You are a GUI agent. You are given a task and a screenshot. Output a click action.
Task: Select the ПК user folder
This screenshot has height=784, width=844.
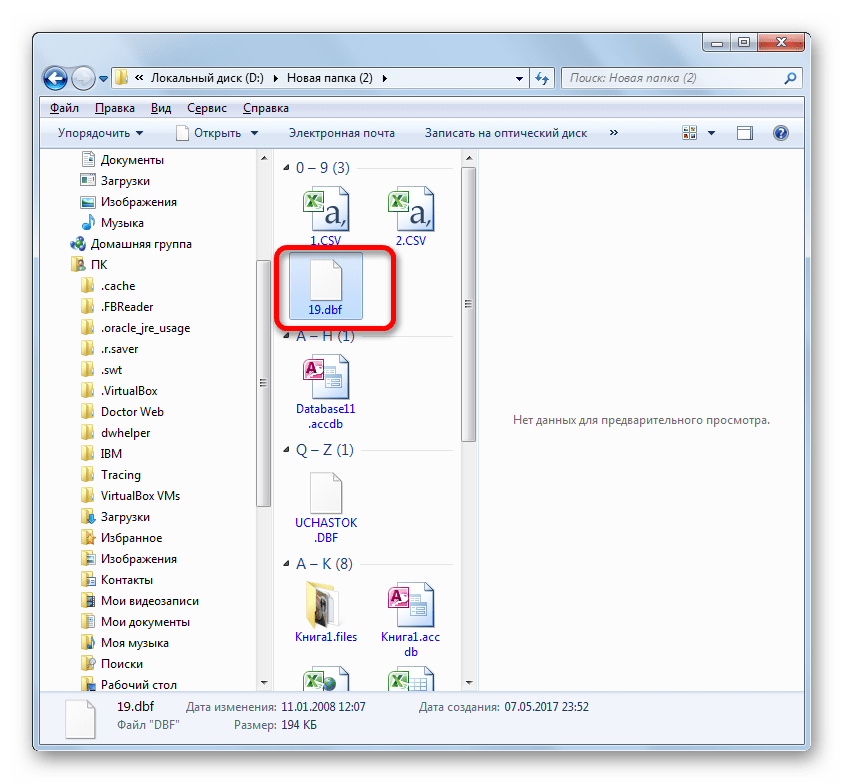click(x=89, y=265)
